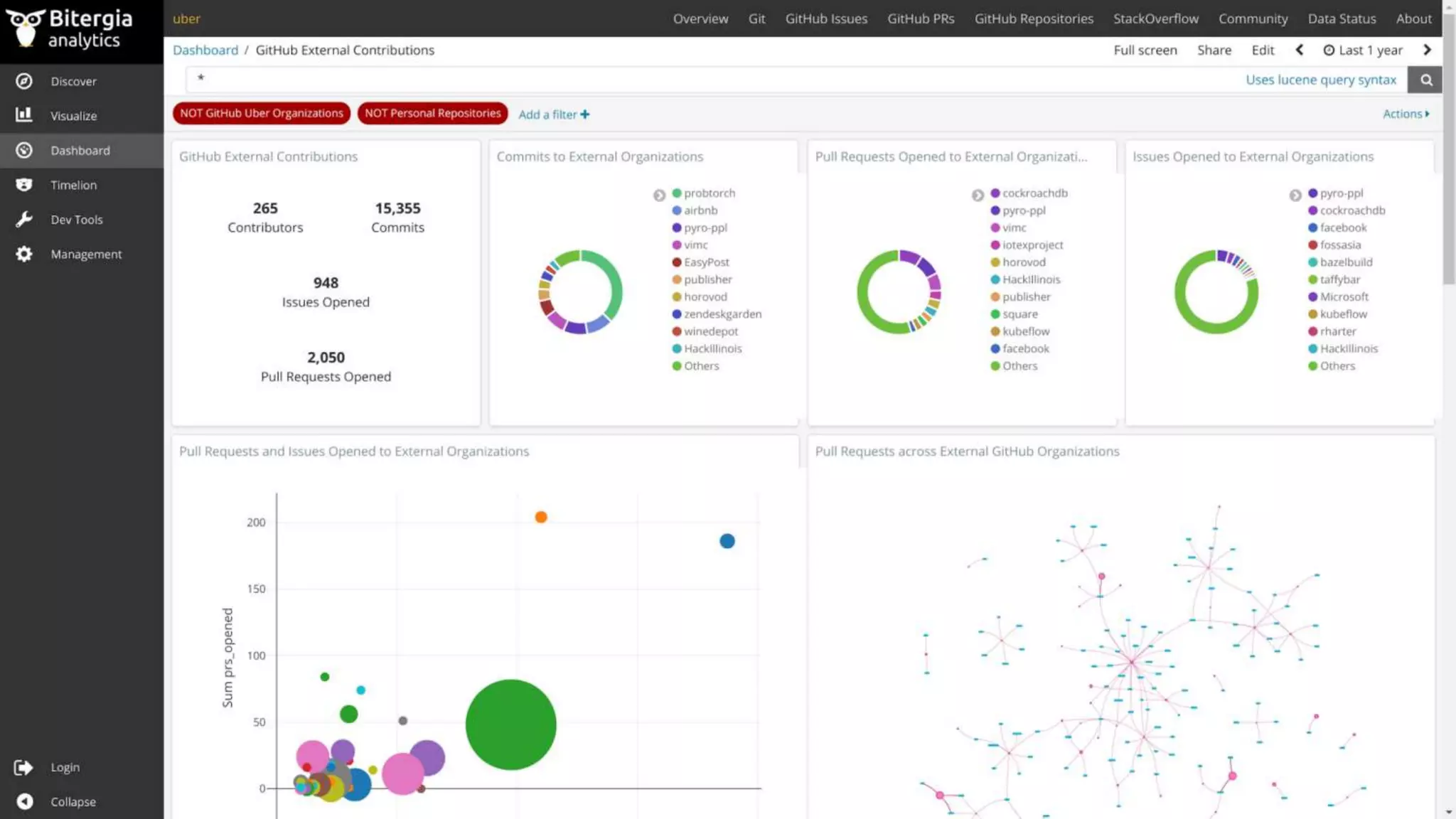Viewport: 1456px width, 819px height.
Task: Collapse the sidebar with arrow icon
Action: coord(24,801)
